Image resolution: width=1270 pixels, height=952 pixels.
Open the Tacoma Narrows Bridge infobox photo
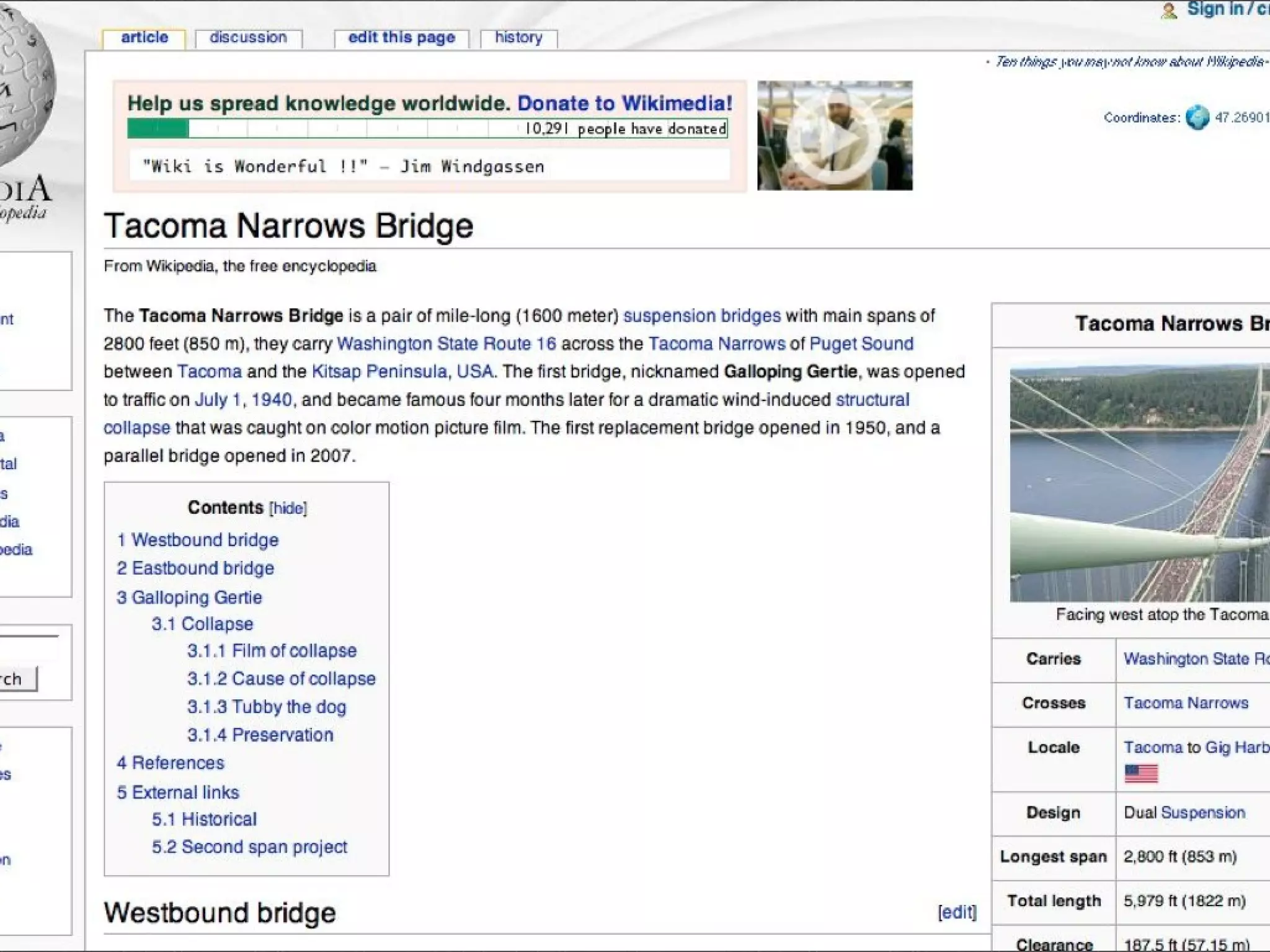pos(1140,483)
